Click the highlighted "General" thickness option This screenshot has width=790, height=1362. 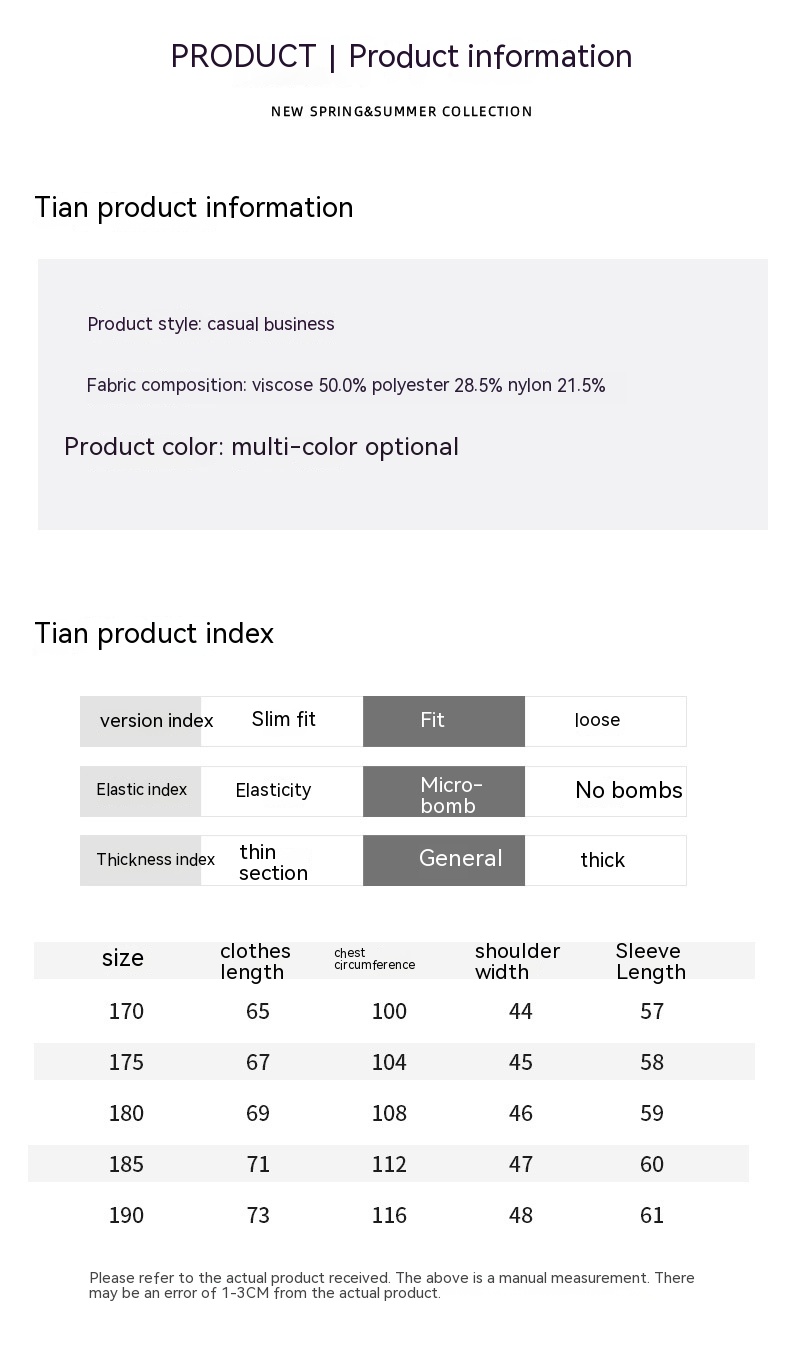[x=459, y=859]
